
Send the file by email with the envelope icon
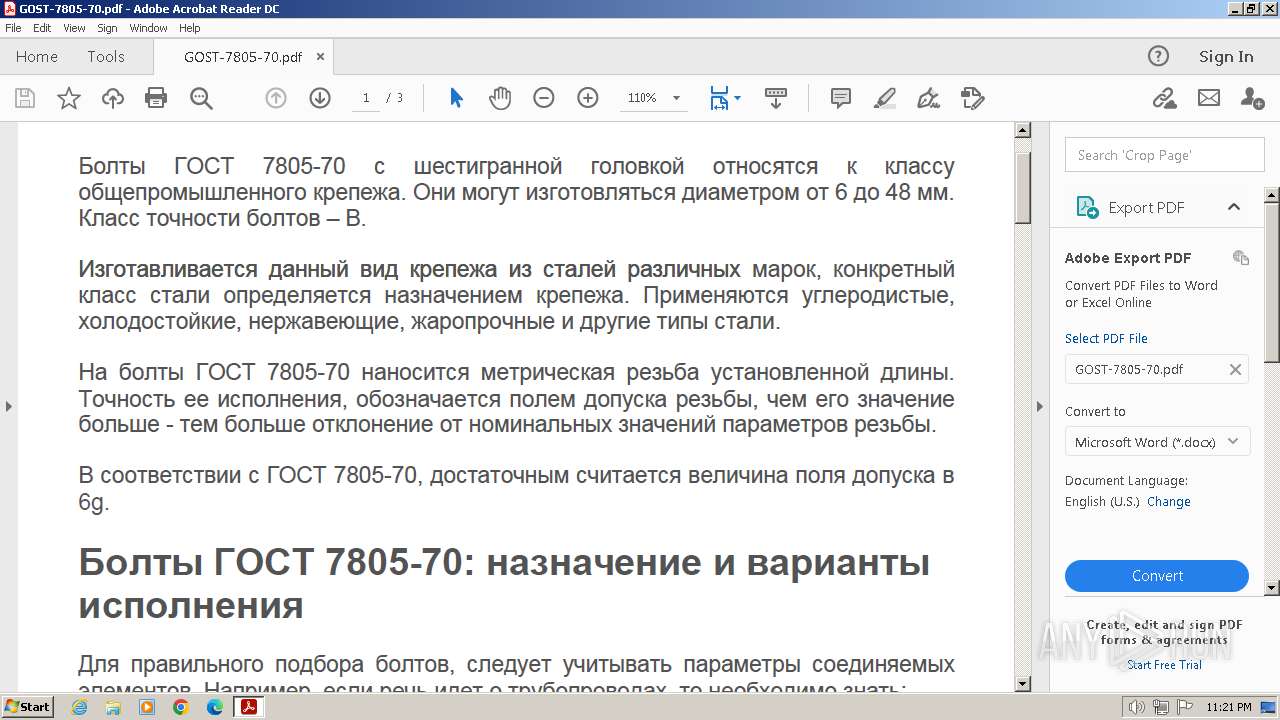1209,98
